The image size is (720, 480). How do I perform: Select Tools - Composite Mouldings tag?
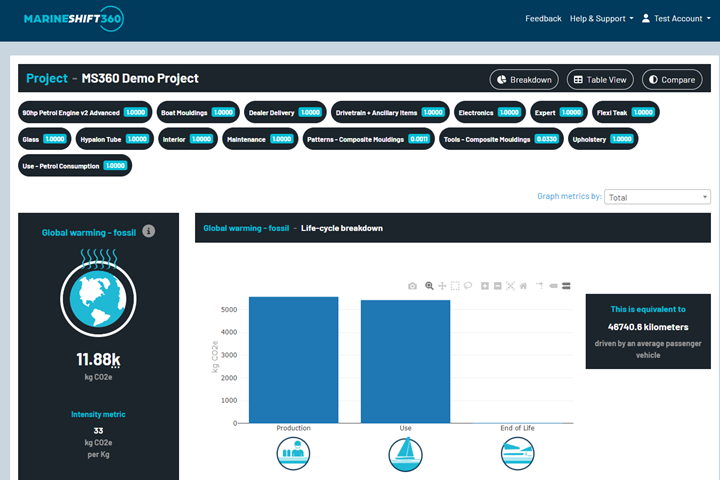pos(501,139)
